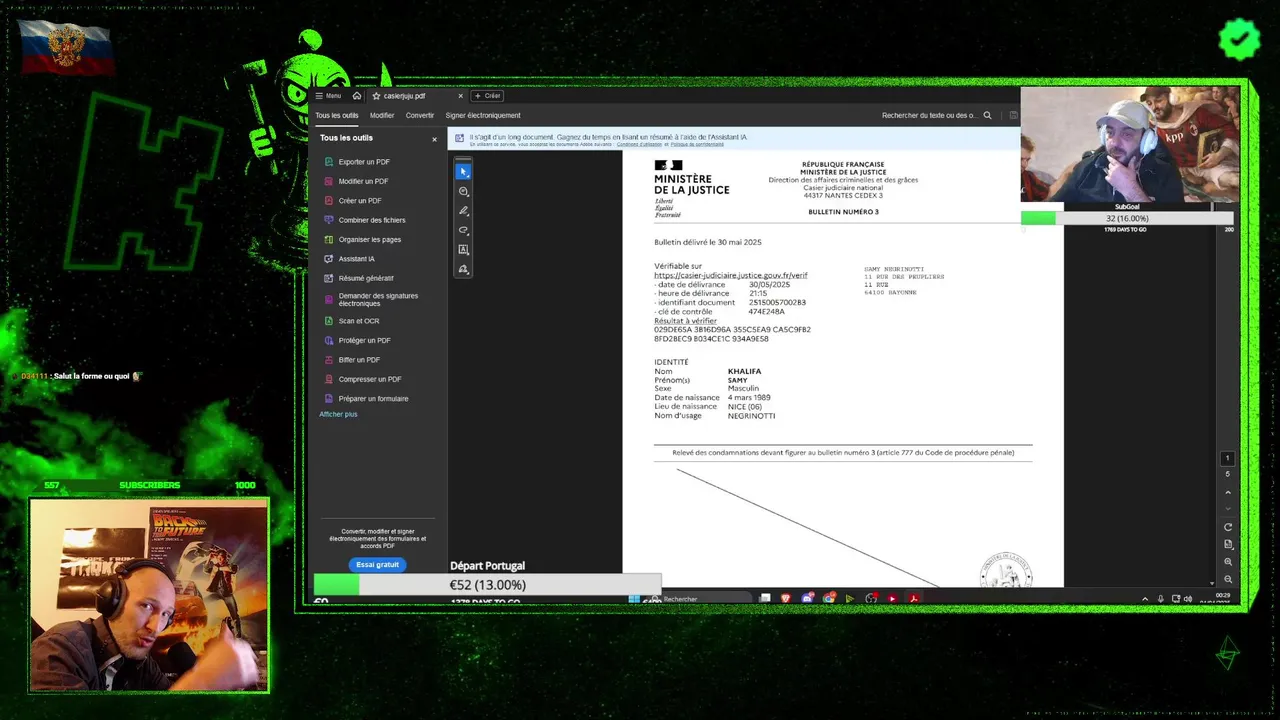Click the Compresser un PDF icon
Viewport: 1280px width, 720px height.
click(x=329, y=379)
